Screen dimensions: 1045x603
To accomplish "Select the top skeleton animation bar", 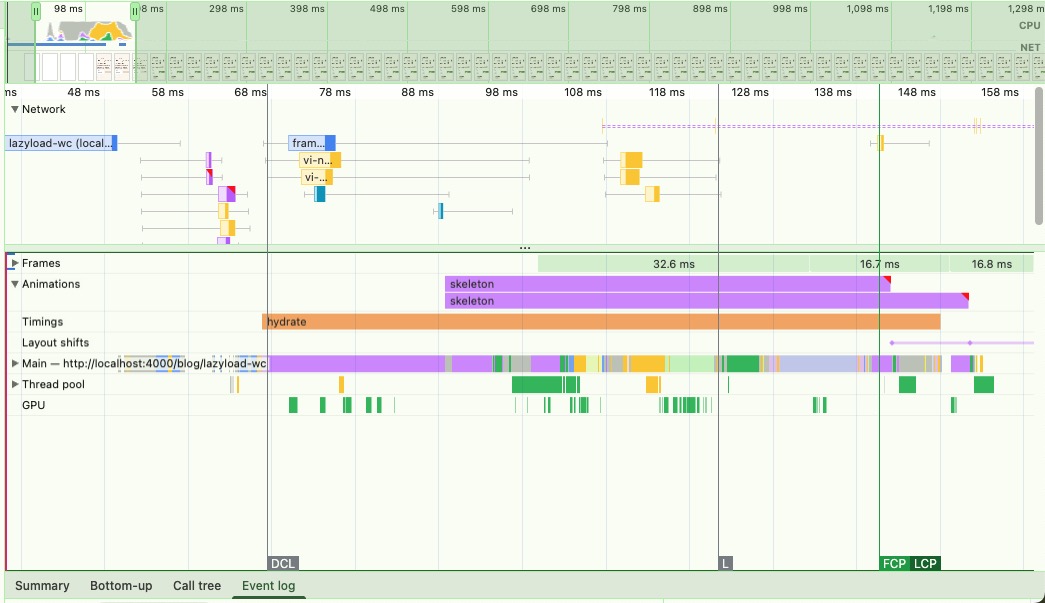I will (x=665, y=284).
